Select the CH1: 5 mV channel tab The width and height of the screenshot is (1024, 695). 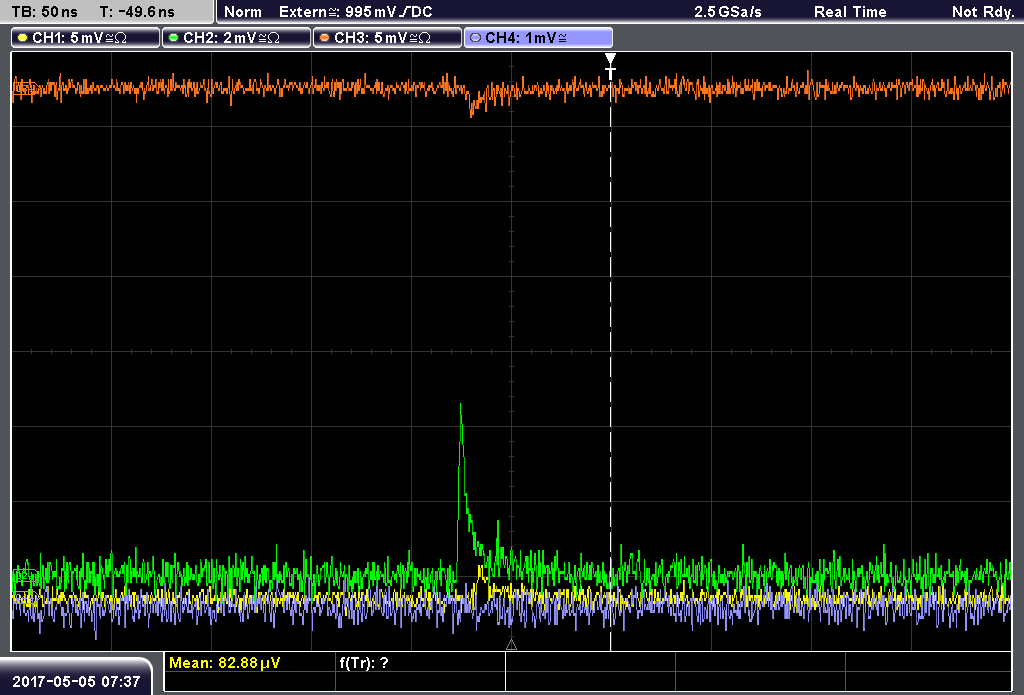86,38
